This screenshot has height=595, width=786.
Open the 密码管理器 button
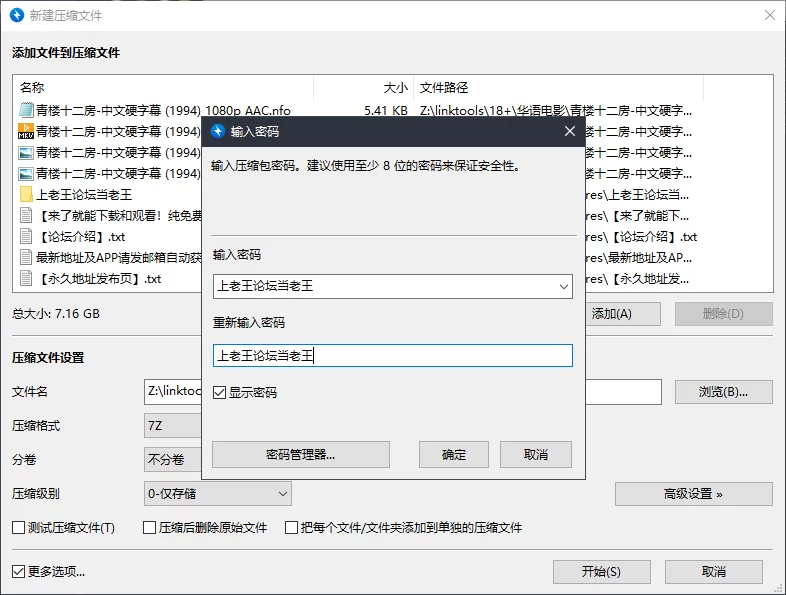tap(301, 455)
